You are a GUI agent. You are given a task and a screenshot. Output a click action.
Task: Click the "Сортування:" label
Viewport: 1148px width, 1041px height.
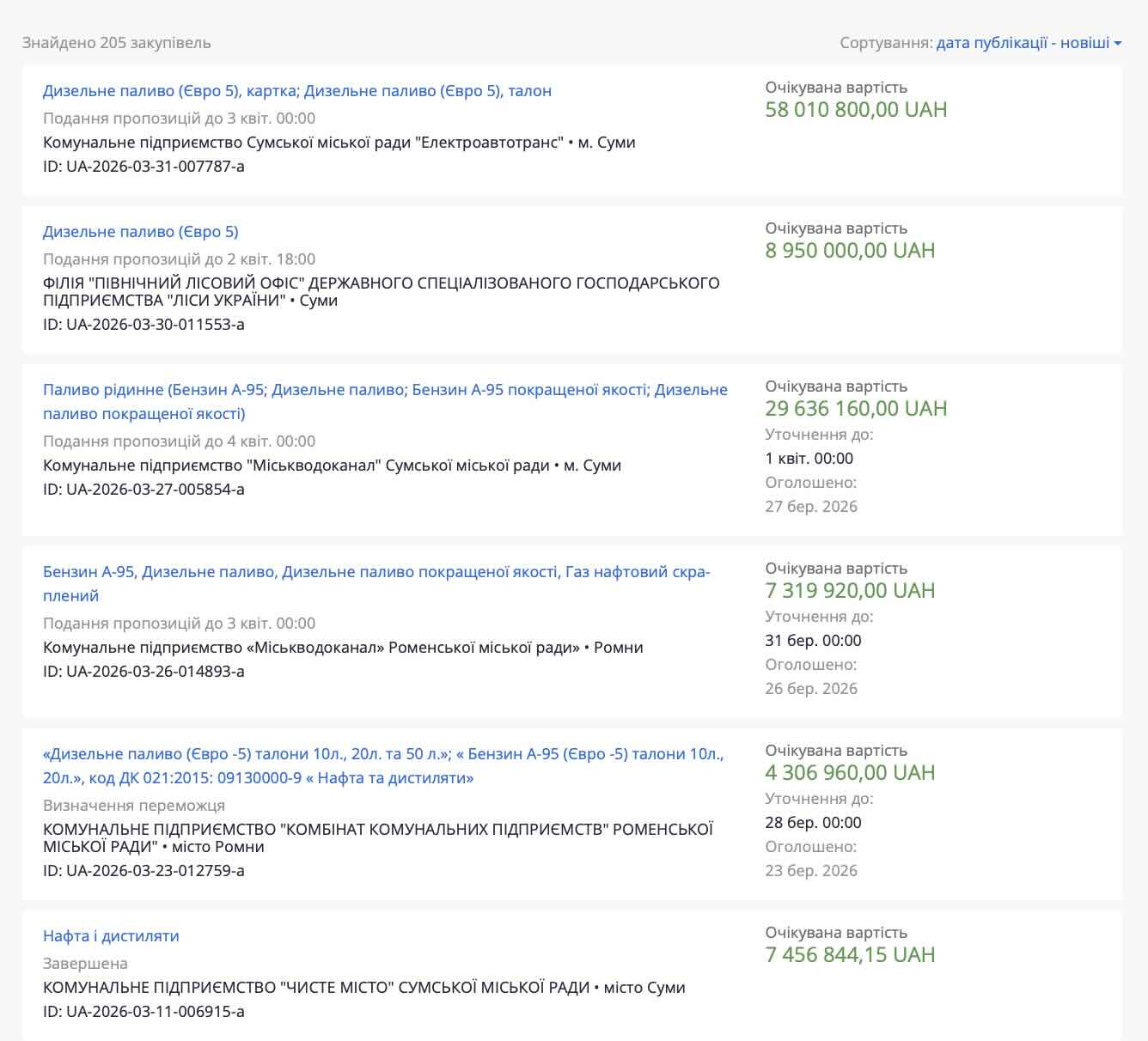click(x=886, y=43)
